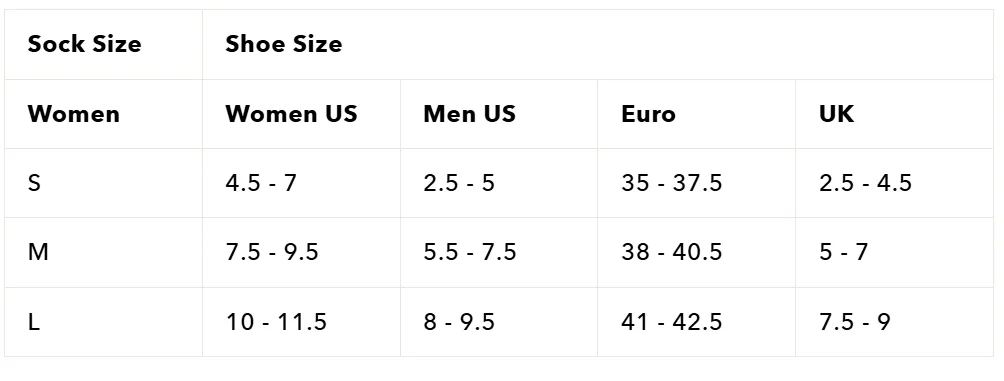Screen dimensions: 1004x381
Task: Click the 5.5 - 7.5 Men US cell
Action: pos(499,252)
